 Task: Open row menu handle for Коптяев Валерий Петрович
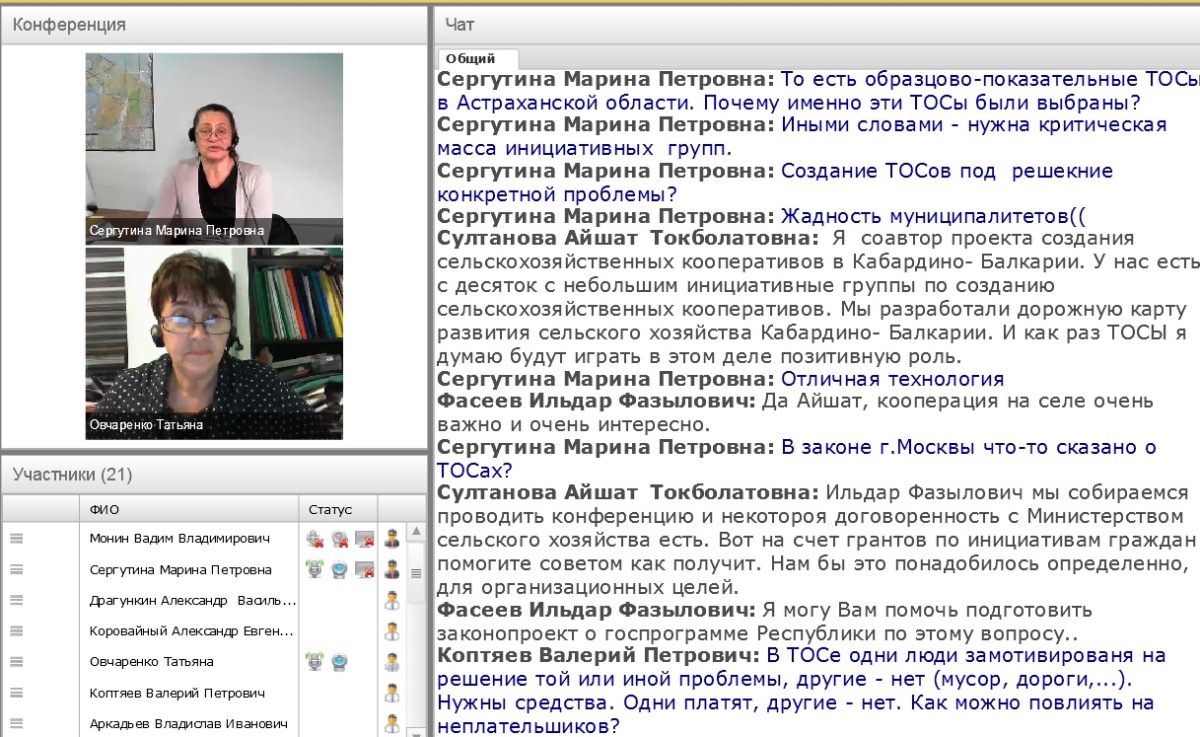click(16, 692)
